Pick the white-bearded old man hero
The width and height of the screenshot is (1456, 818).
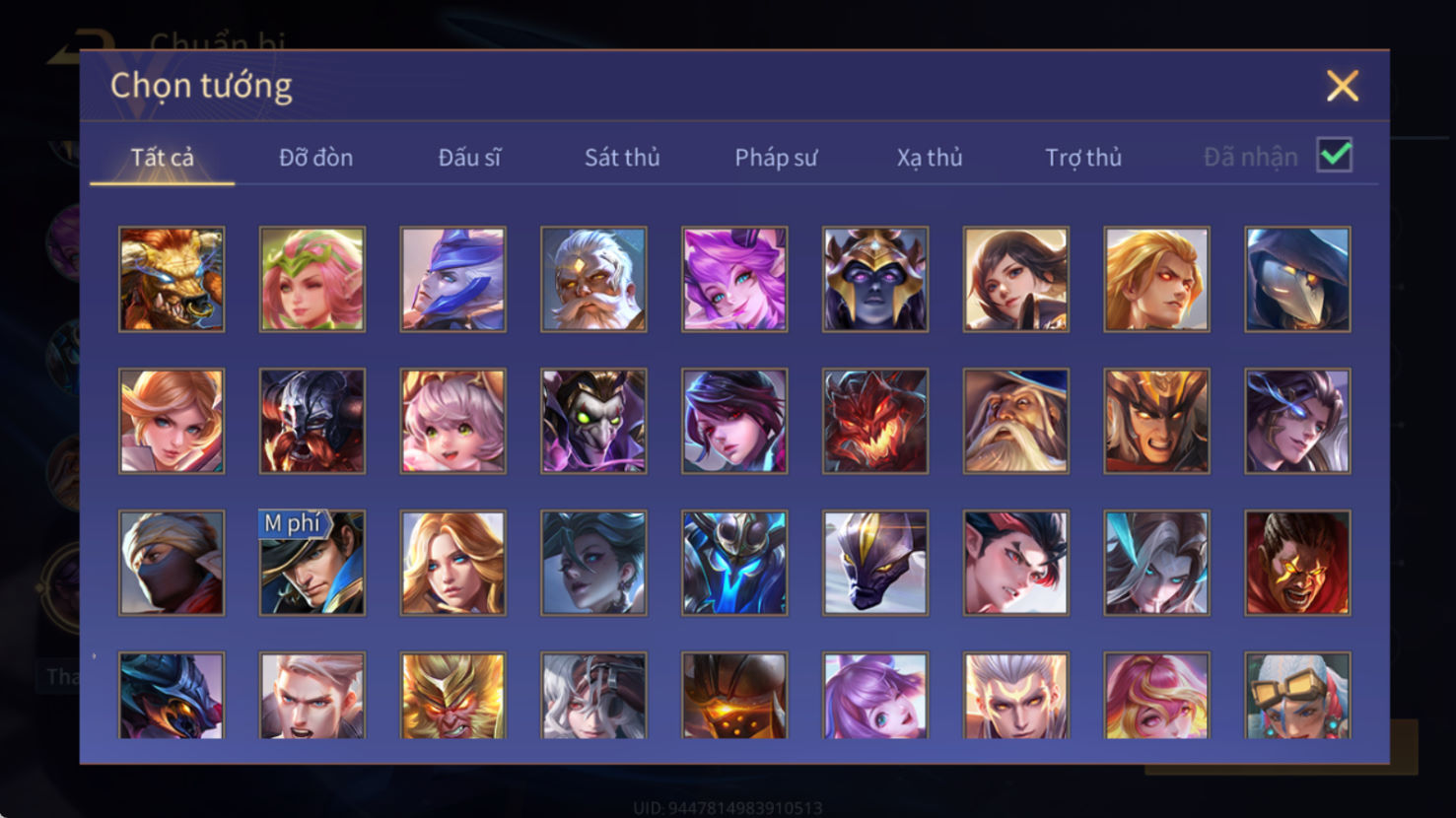pyautogui.click(x=593, y=279)
